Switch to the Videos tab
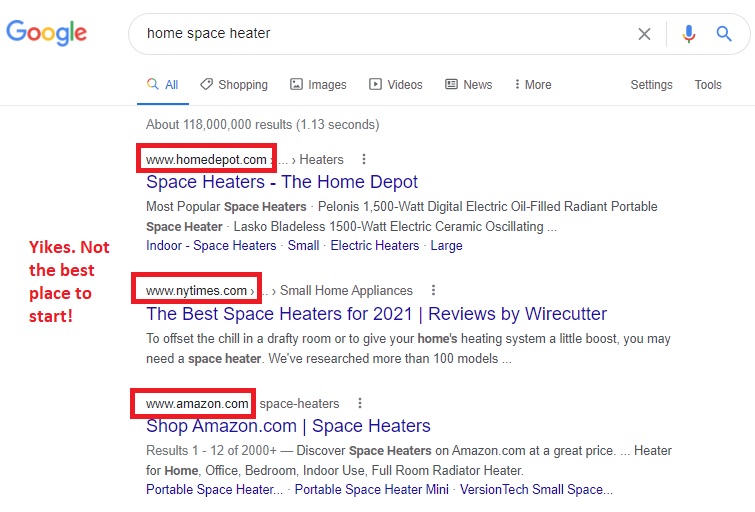 point(396,85)
